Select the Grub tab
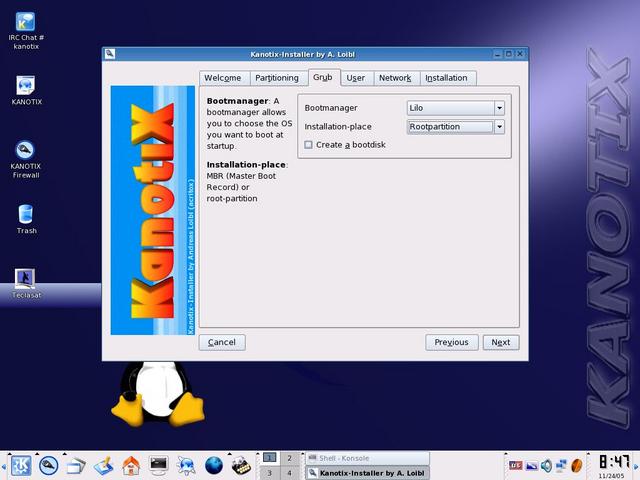The height and width of the screenshot is (480, 640). coord(323,77)
